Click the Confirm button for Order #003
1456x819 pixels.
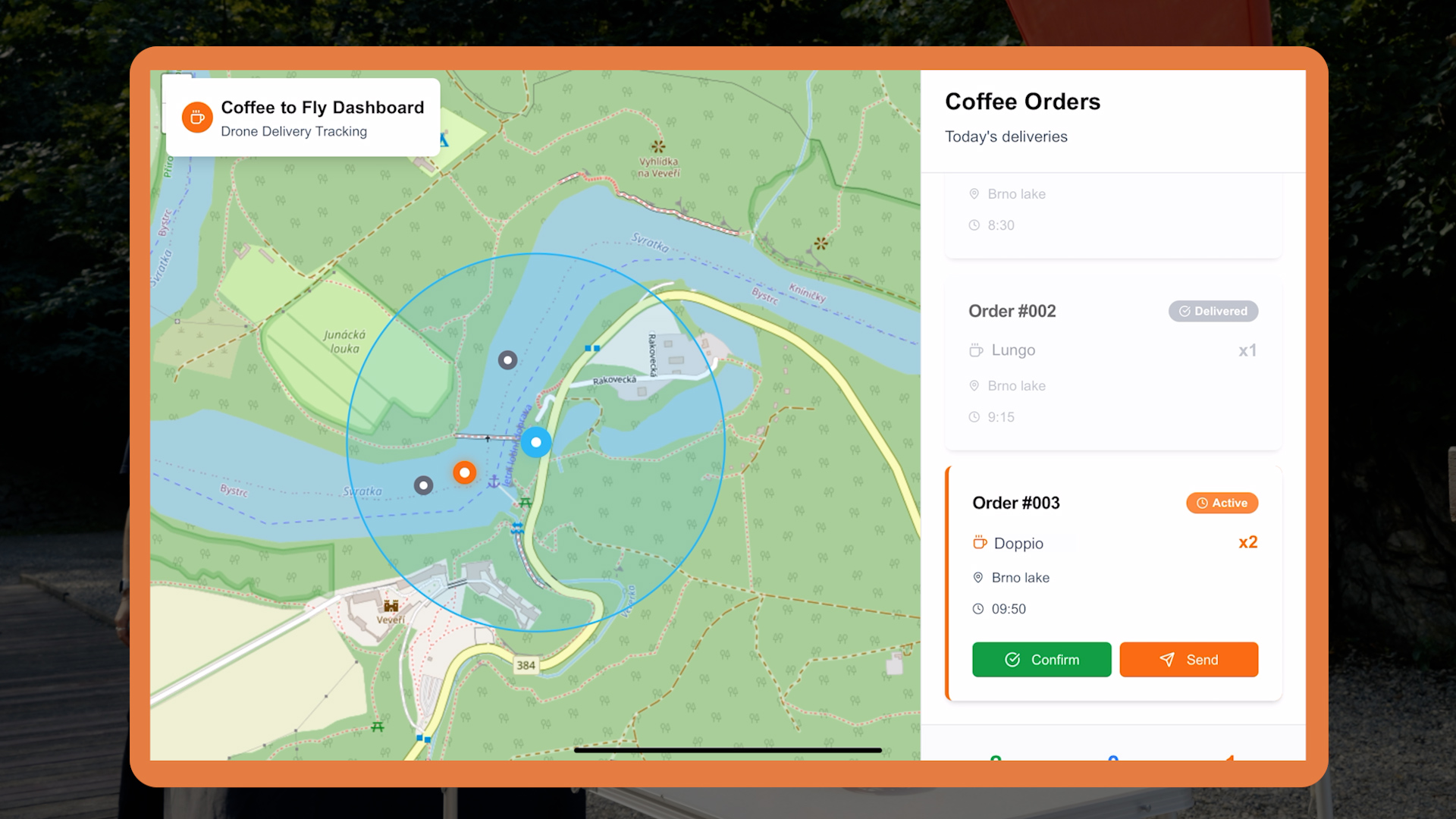[x=1041, y=660]
